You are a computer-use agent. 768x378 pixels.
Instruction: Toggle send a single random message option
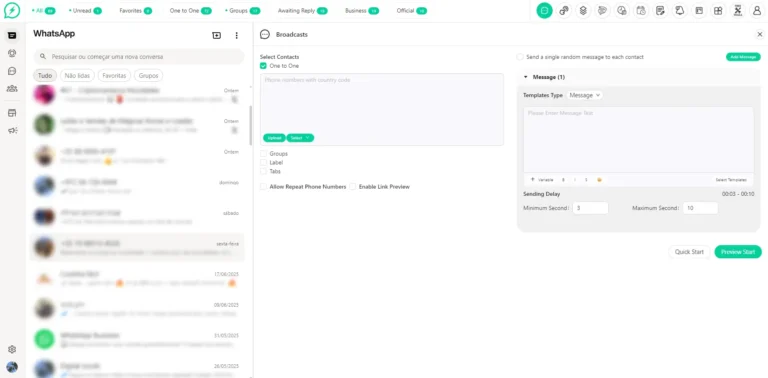coord(520,57)
